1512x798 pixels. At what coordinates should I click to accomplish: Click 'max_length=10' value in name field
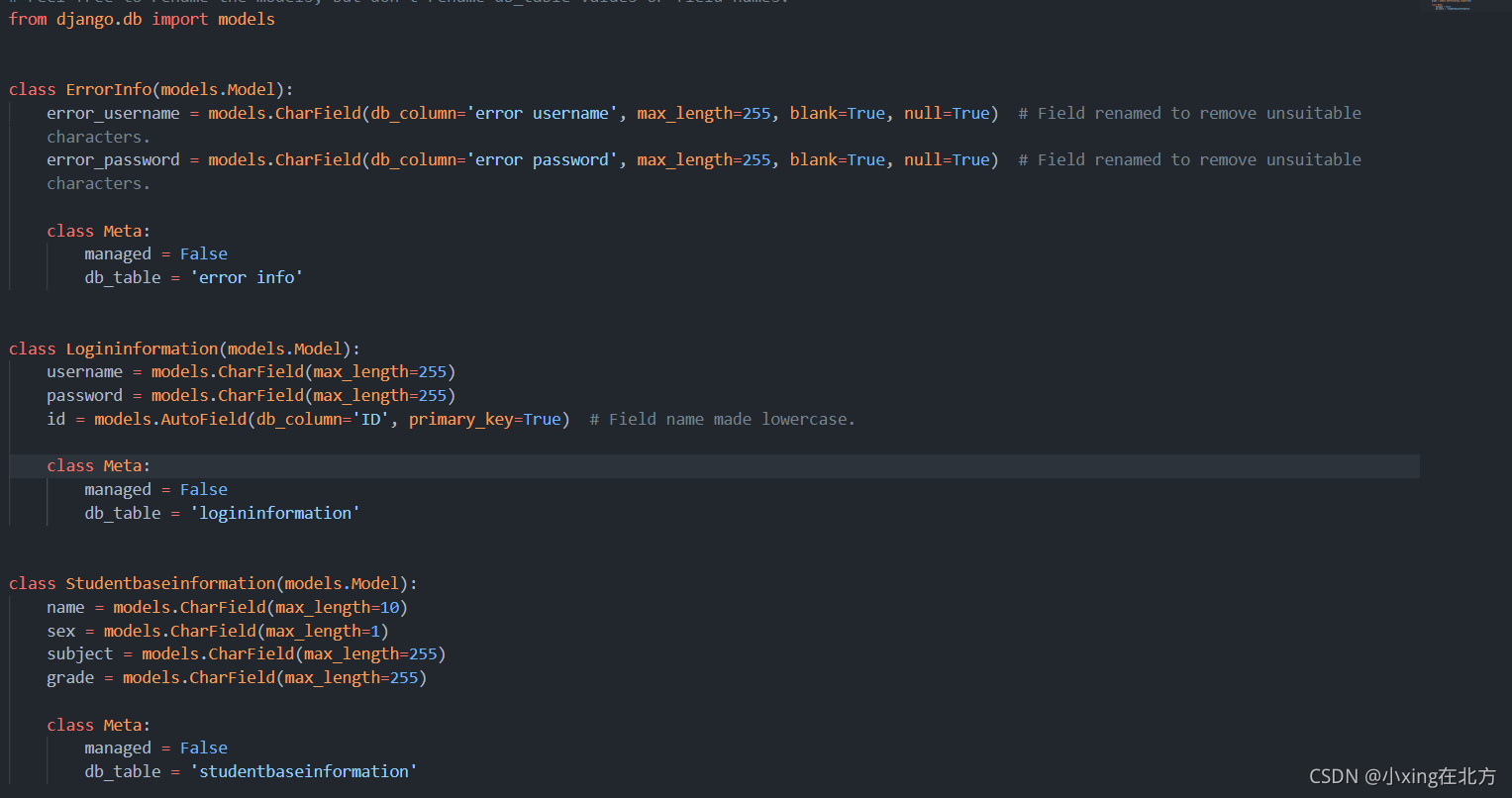[x=337, y=607]
